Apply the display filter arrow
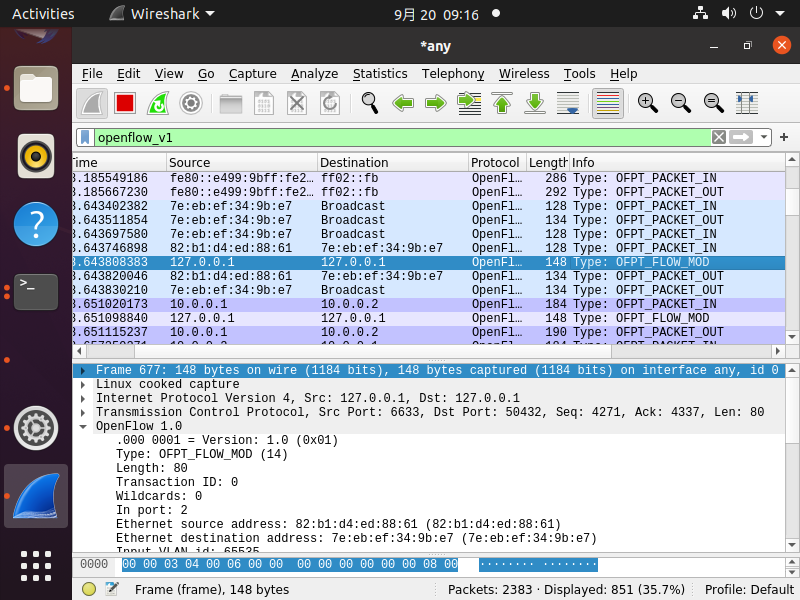Viewport: 800px width, 600px height. pos(741,137)
